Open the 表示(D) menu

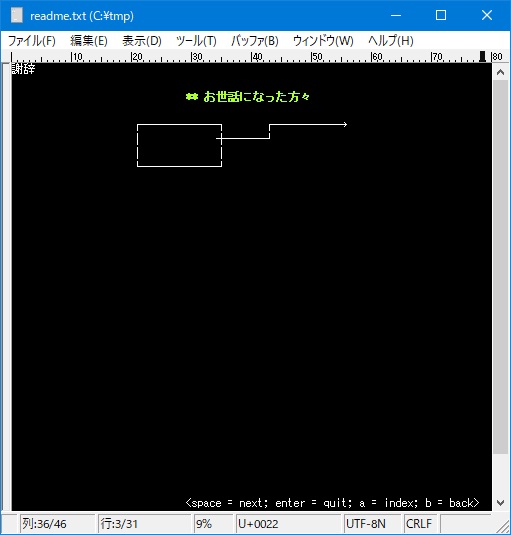point(142,41)
